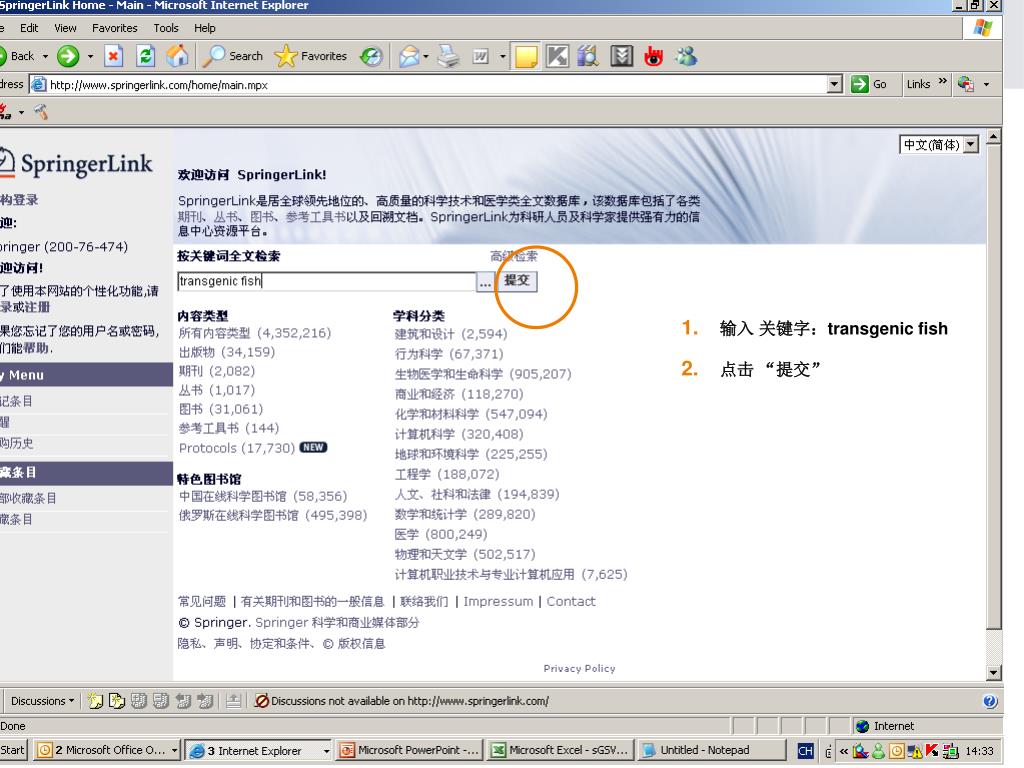Click the page scrollbar down arrow
Image resolution: width=1024 pixels, height=768 pixels.
pyautogui.click(x=993, y=672)
